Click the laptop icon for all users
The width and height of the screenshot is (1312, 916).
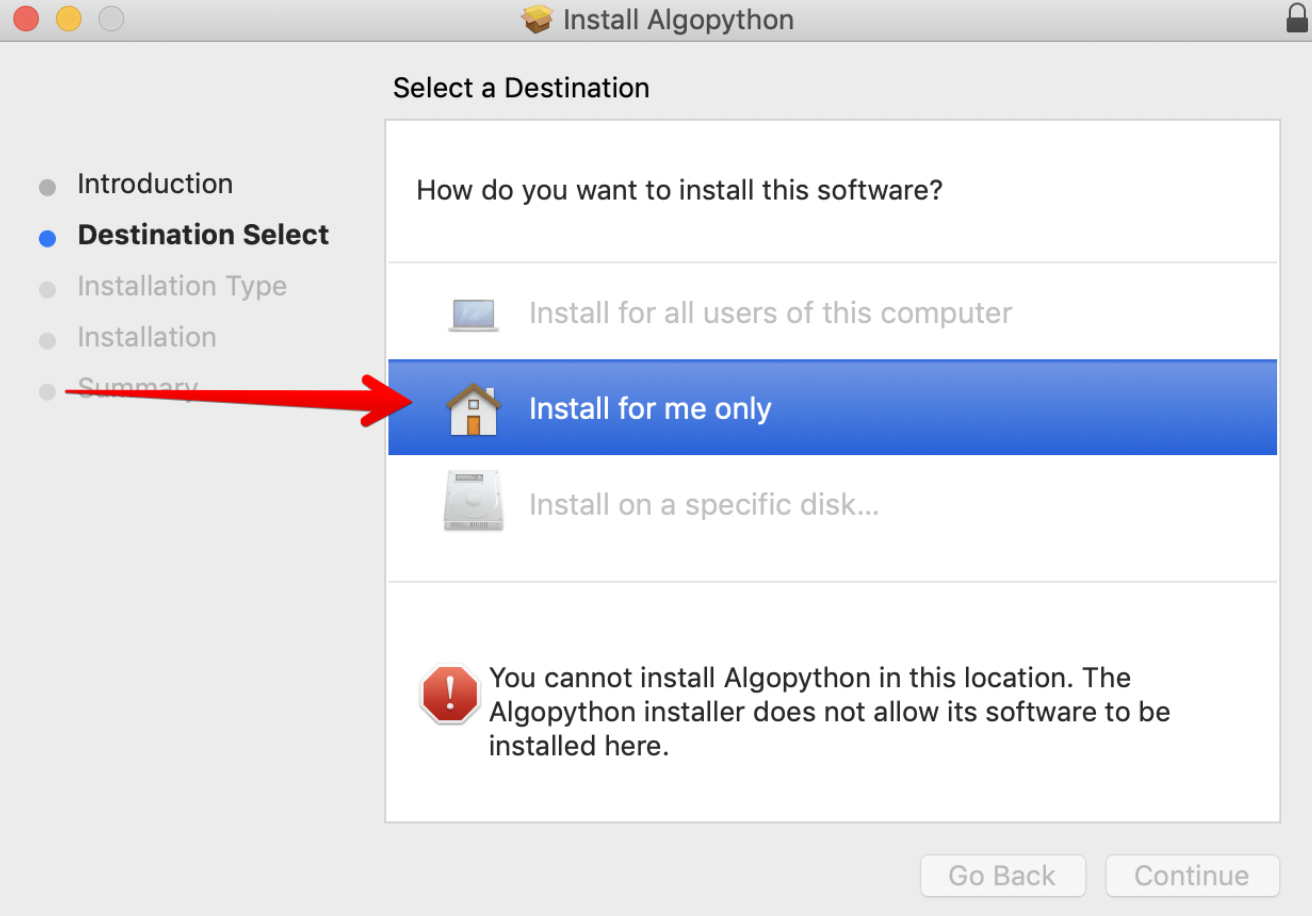coord(473,314)
